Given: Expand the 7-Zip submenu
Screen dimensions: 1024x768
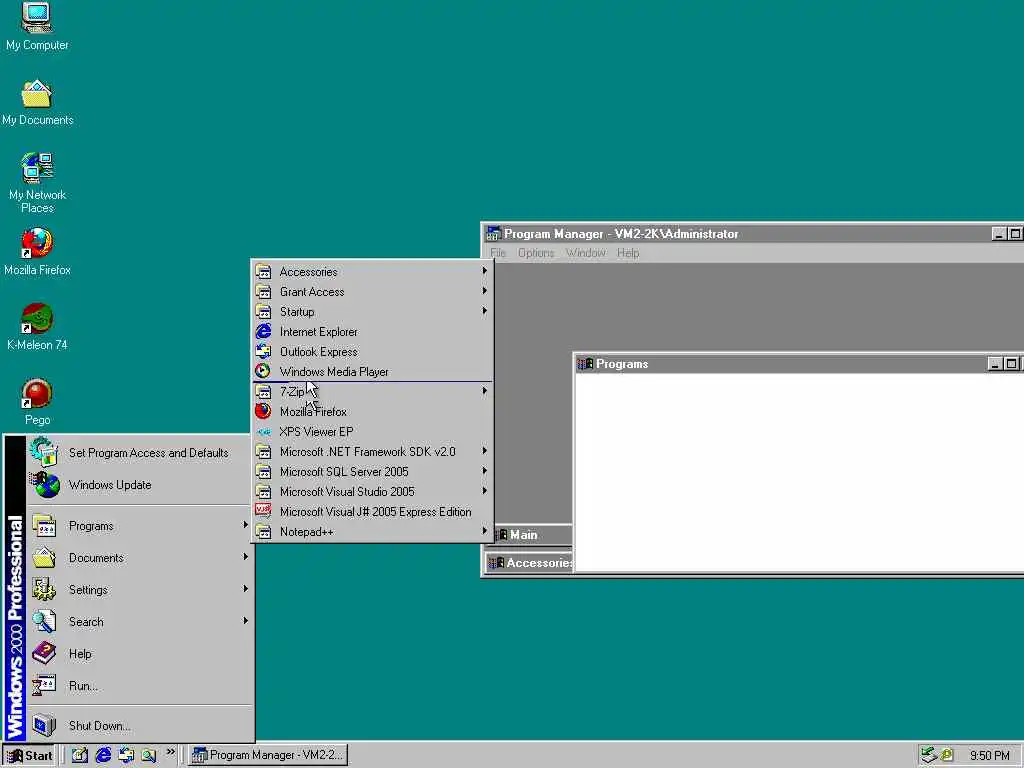Looking at the screenshot, I should pyautogui.click(x=372, y=391).
